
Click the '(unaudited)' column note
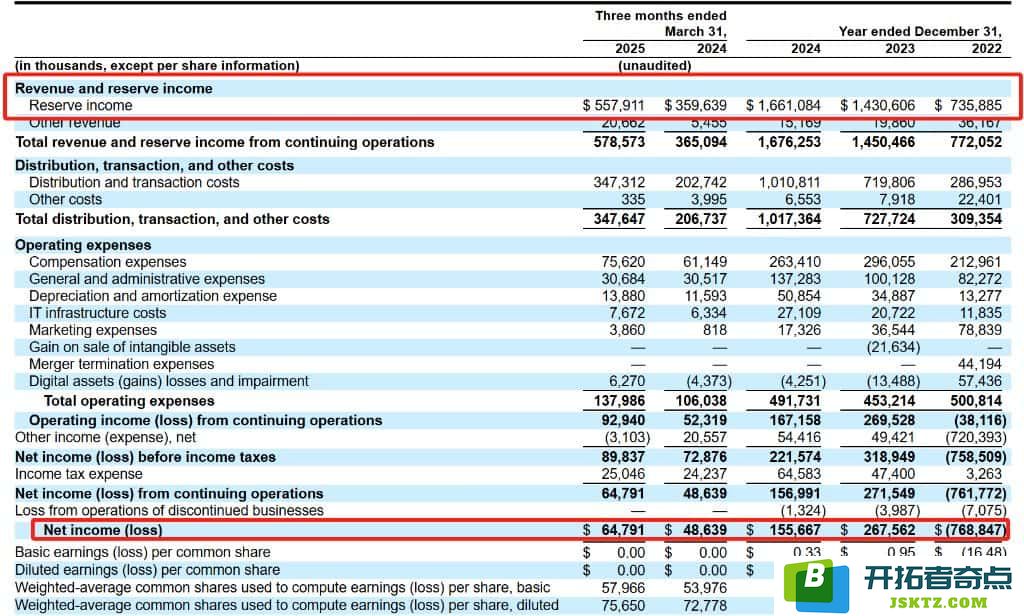click(x=654, y=65)
